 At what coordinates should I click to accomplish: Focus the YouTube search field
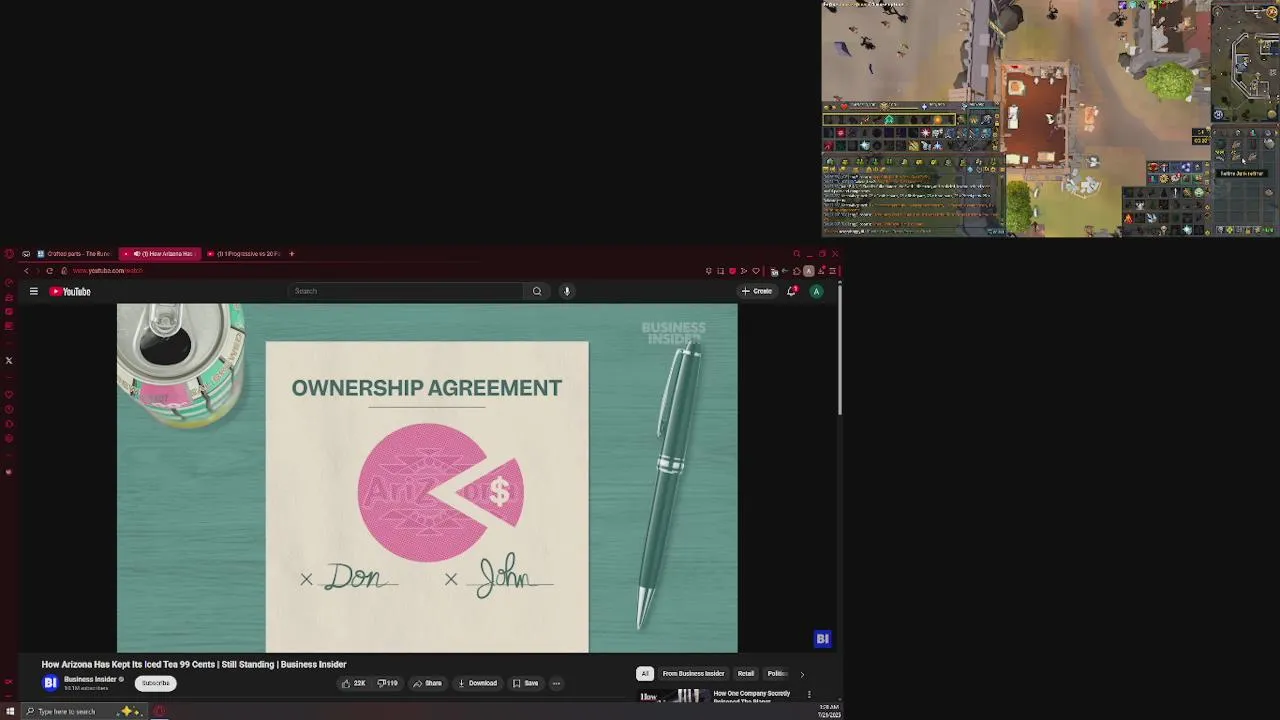coord(406,291)
